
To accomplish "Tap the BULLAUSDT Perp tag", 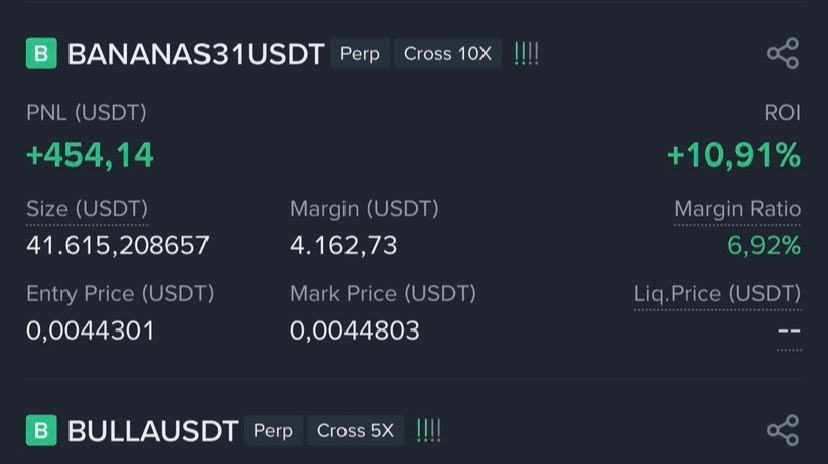I will [273, 431].
